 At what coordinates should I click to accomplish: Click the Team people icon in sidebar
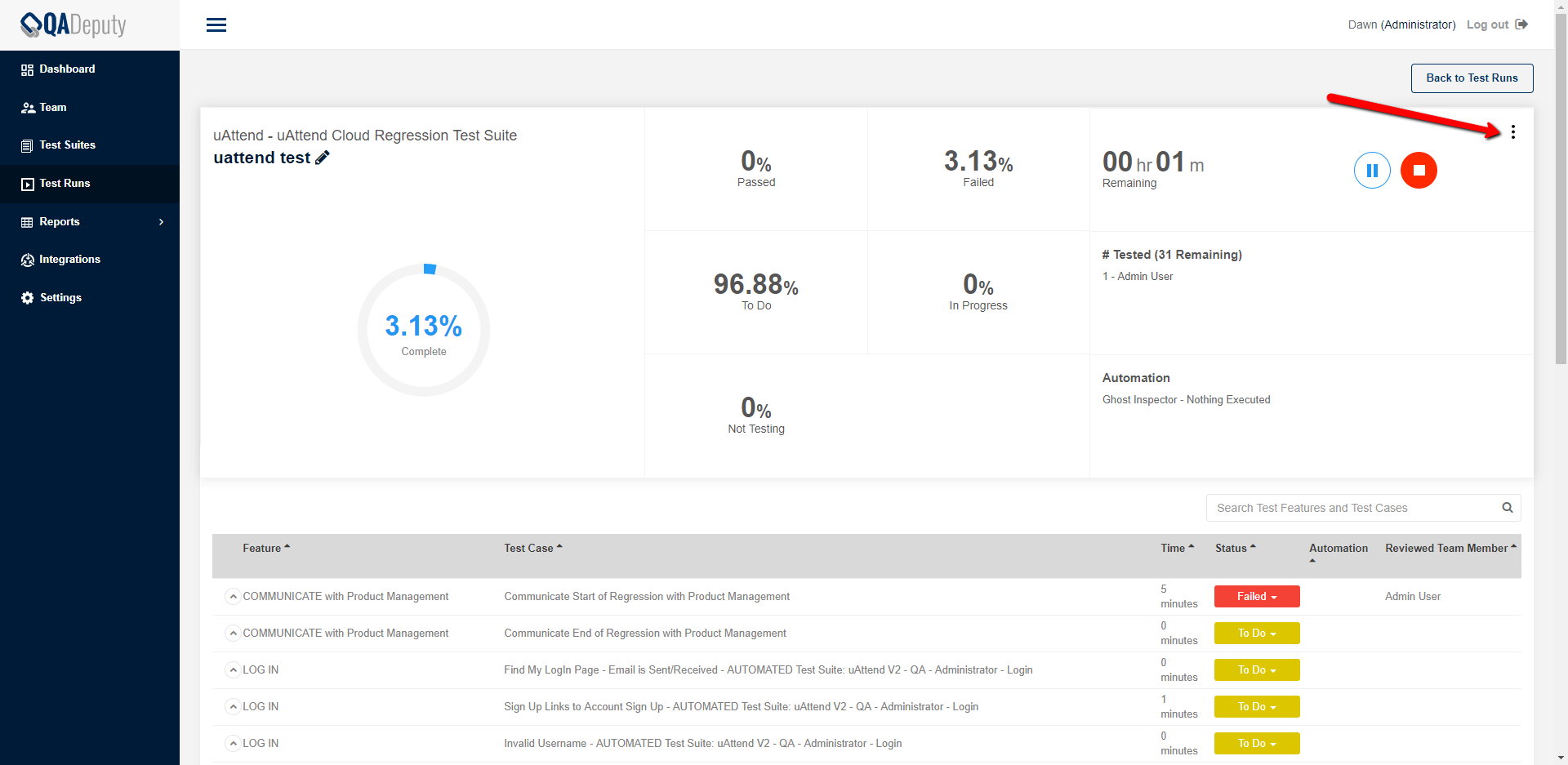[28, 108]
